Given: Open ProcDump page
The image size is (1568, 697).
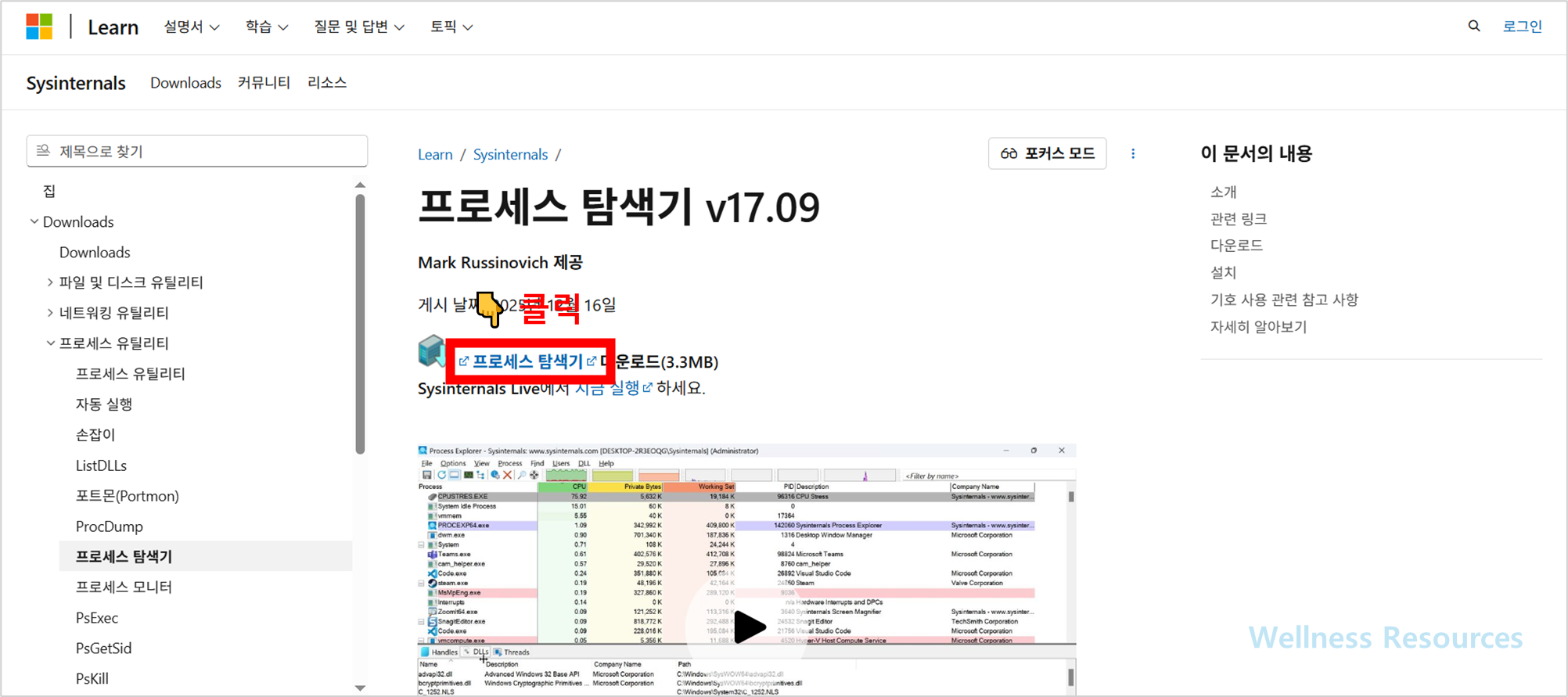Looking at the screenshot, I should 109,526.
